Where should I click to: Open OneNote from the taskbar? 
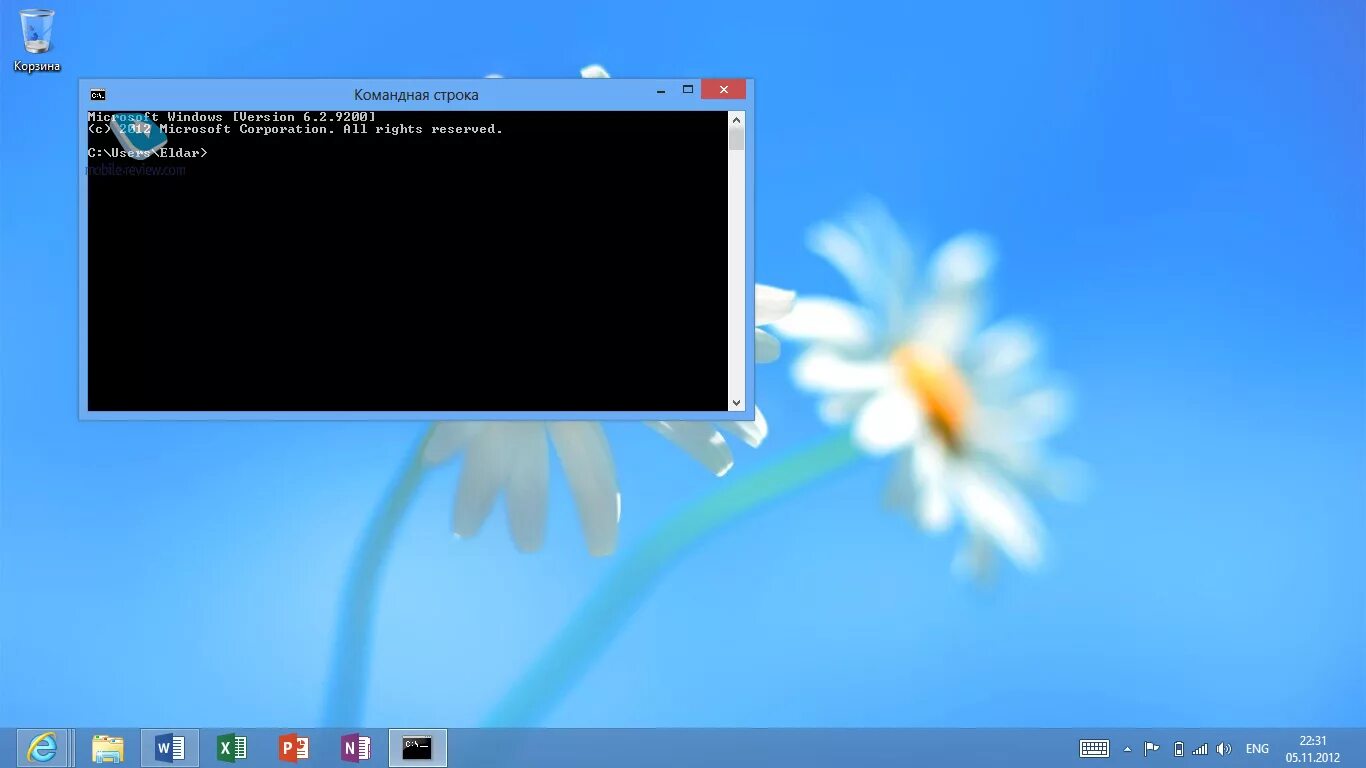(356, 747)
